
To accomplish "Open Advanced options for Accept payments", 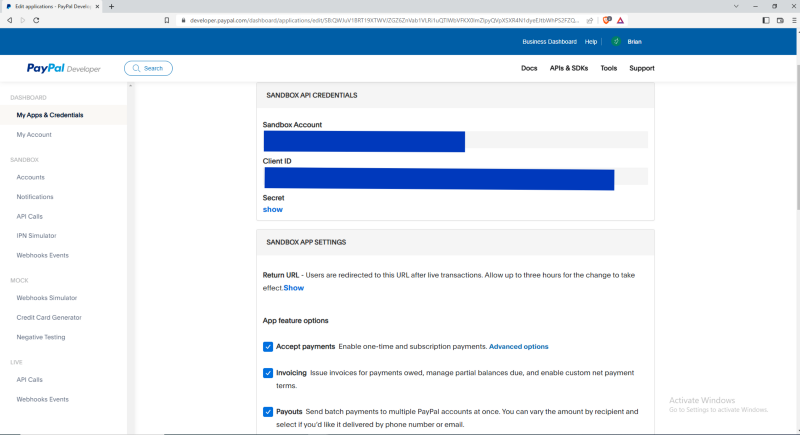I will pyautogui.click(x=518, y=347).
